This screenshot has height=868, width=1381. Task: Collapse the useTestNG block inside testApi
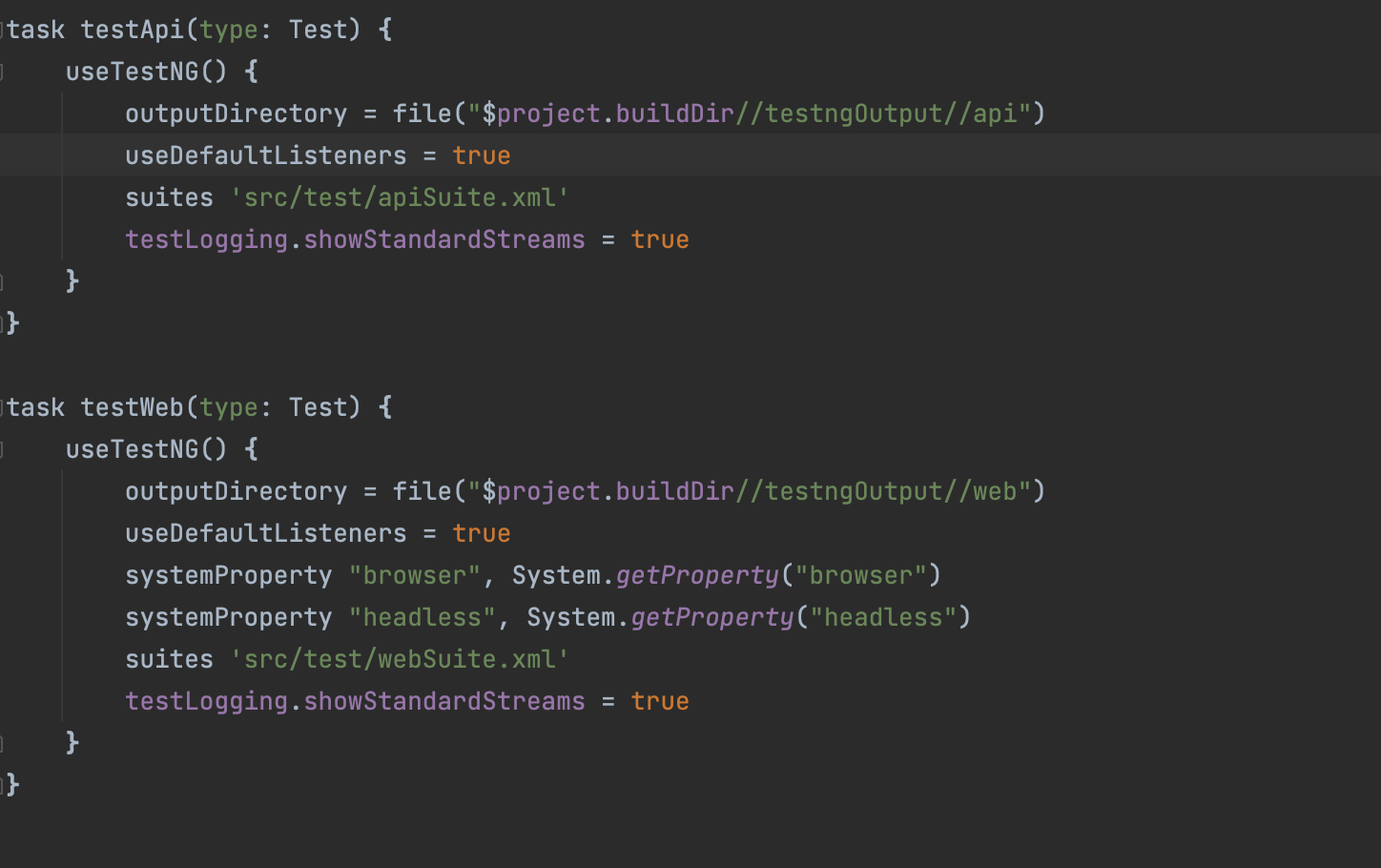pos(3,72)
